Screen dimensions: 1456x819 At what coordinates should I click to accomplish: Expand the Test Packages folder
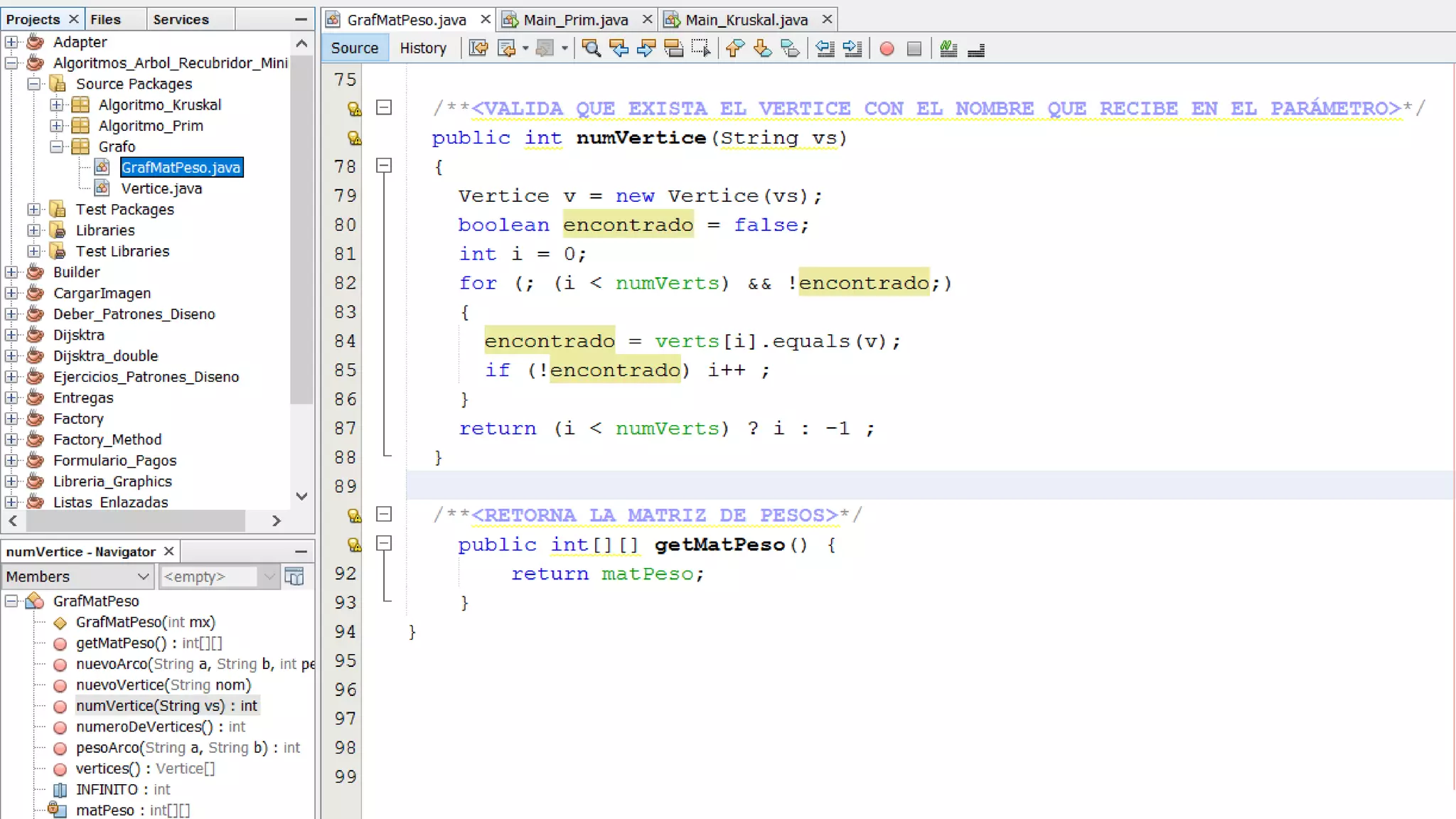(34, 210)
